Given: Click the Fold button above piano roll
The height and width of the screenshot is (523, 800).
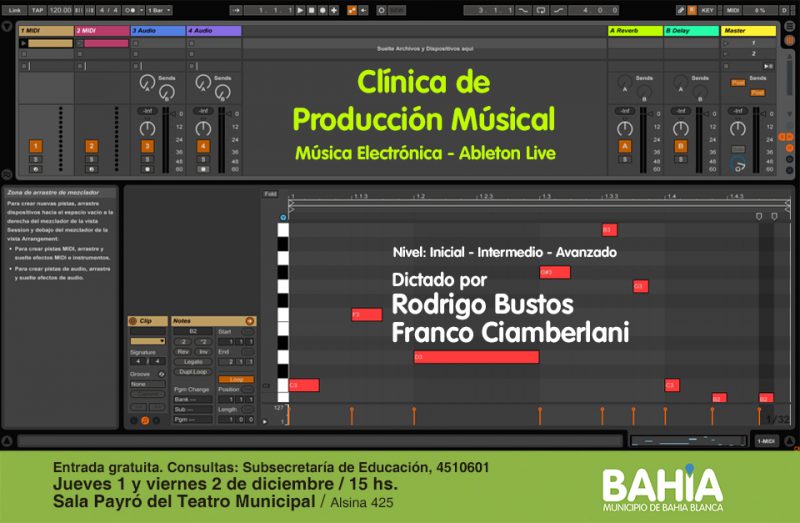Looking at the screenshot, I should pyautogui.click(x=270, y=194).
